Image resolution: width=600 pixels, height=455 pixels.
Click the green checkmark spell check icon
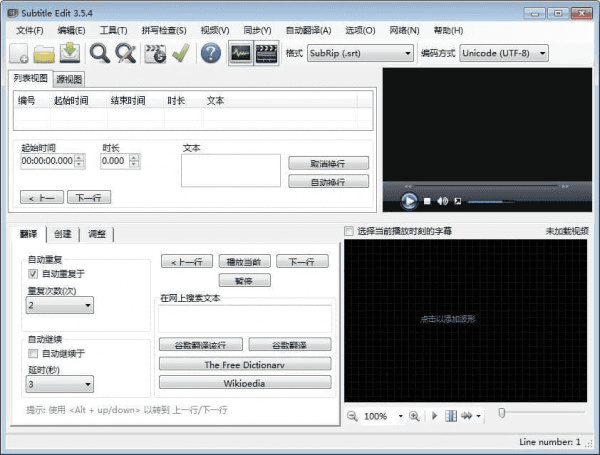[181, 54]
